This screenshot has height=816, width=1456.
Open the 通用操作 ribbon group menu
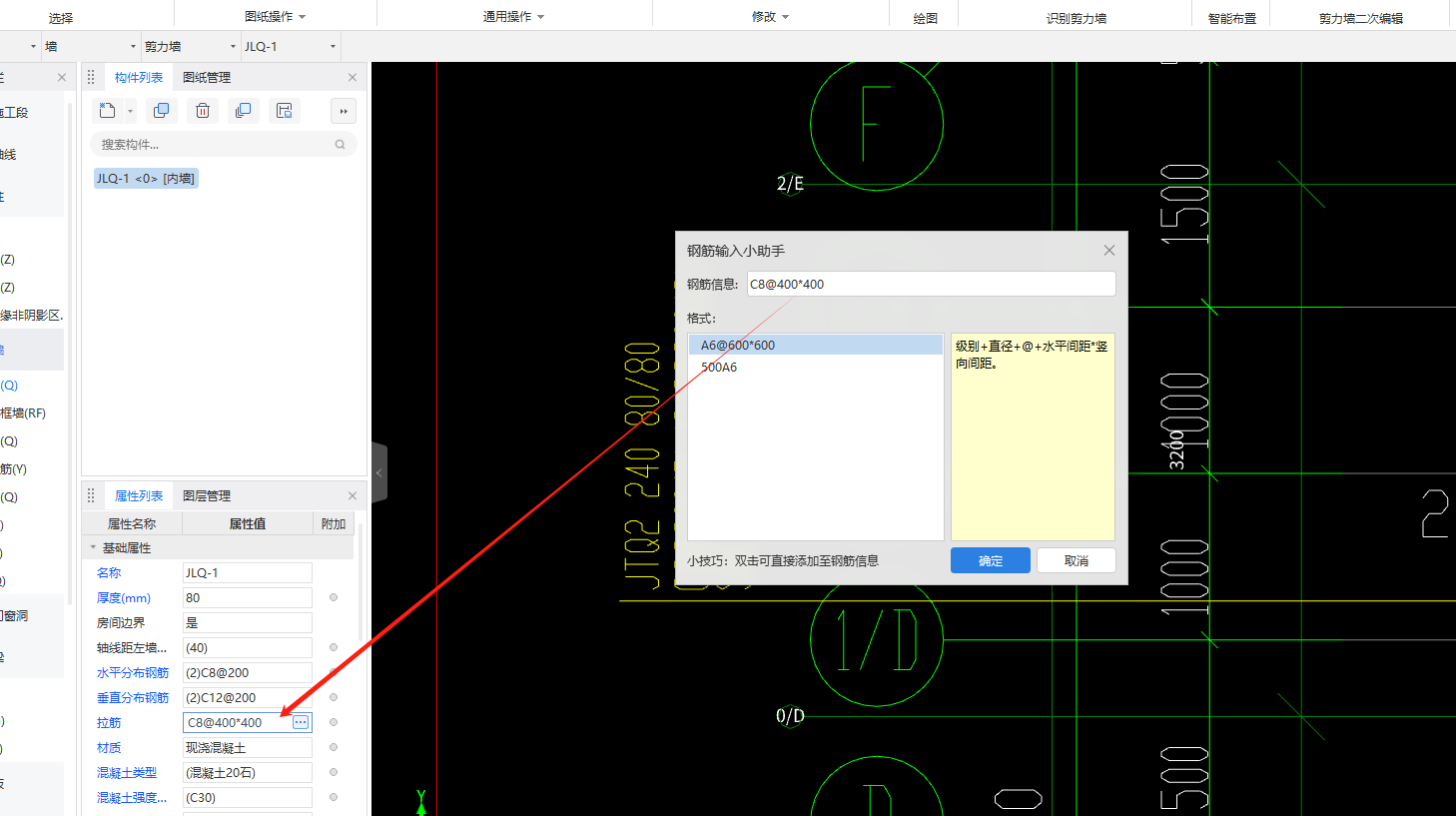pyautogui.click(x=514, y=17)
